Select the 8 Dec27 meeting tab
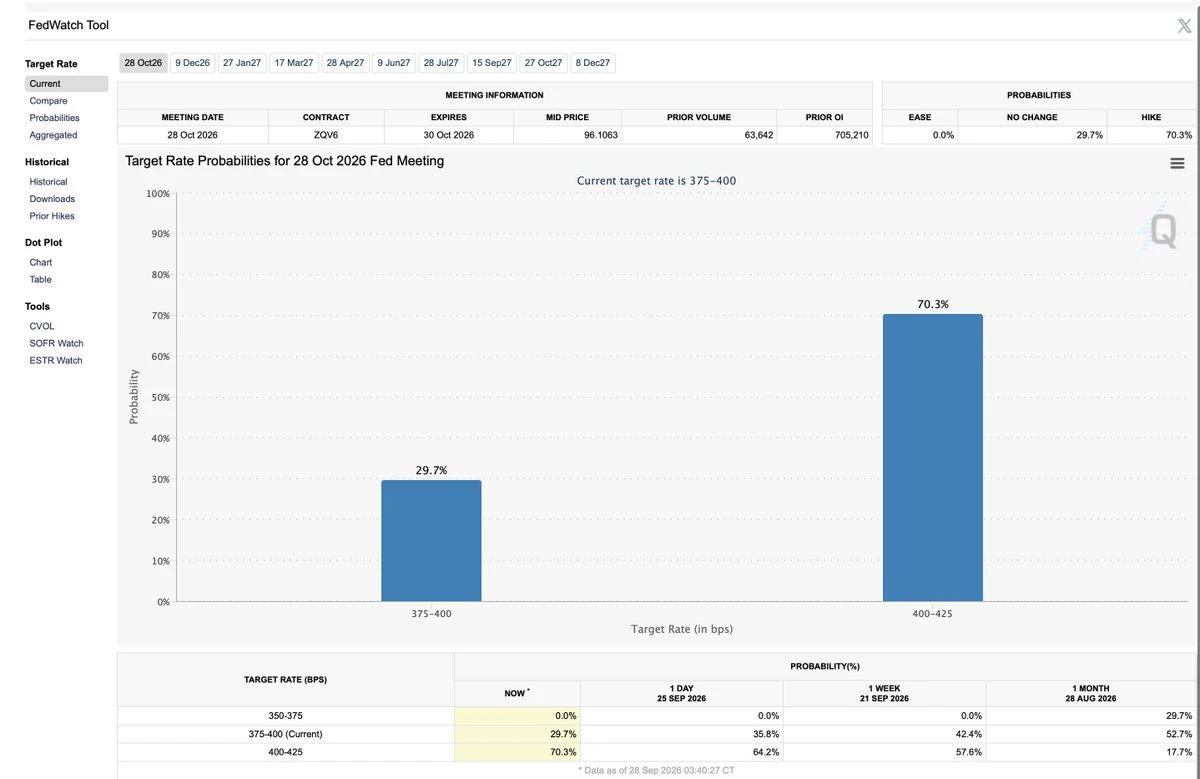The image size is (1200, 779). (x=593, y=63)
